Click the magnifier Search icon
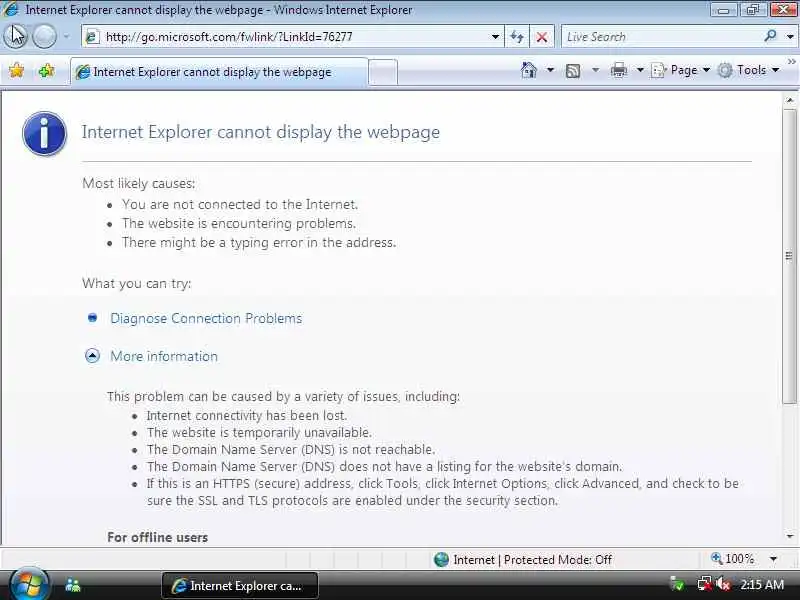The image size is (800, 600). (x=770, y=36)
